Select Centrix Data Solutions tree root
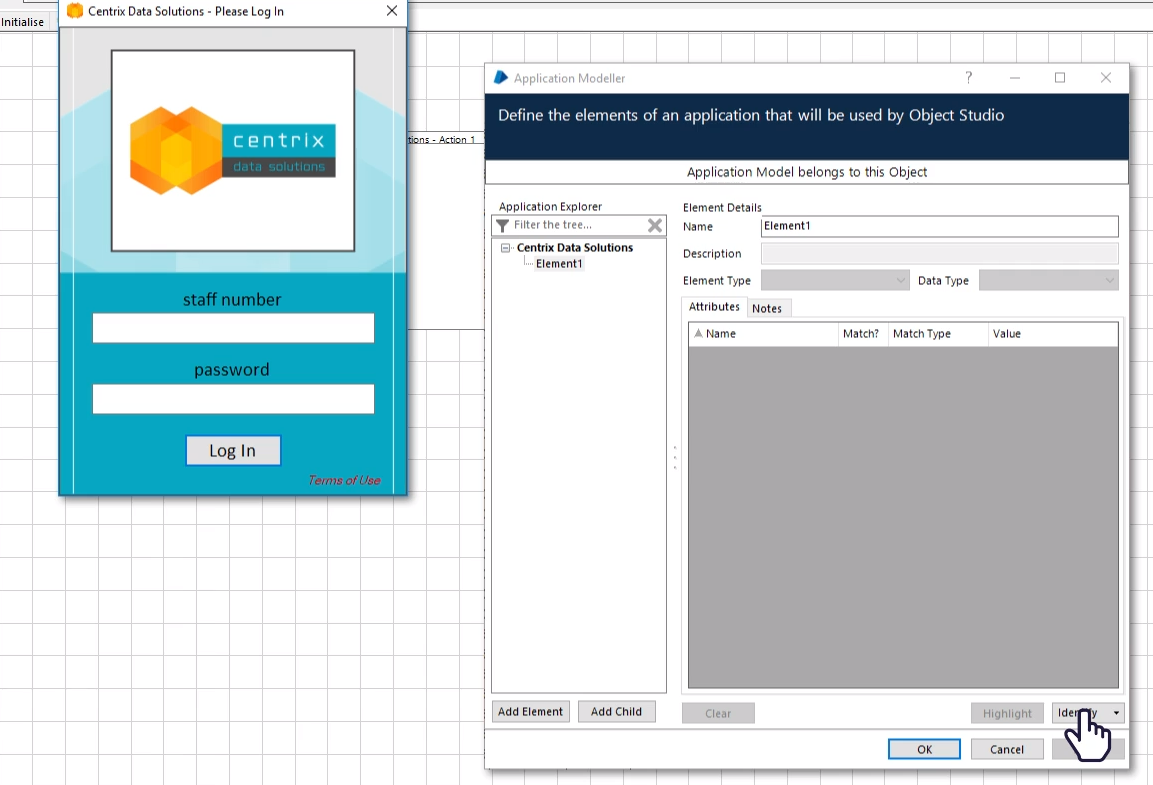 tap(574, 247)
